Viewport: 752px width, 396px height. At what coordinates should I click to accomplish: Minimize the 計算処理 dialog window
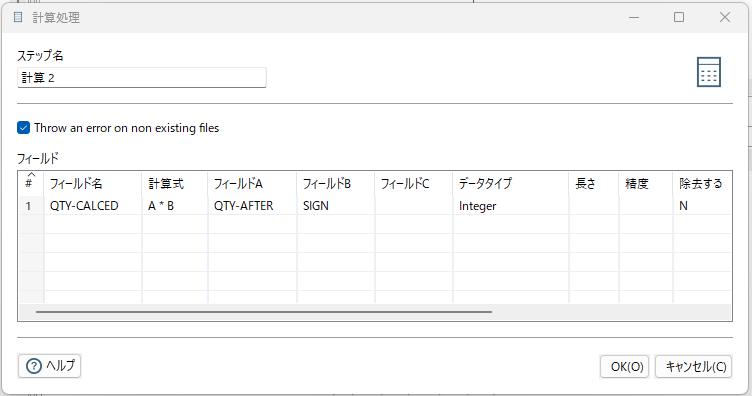point(634,17)
